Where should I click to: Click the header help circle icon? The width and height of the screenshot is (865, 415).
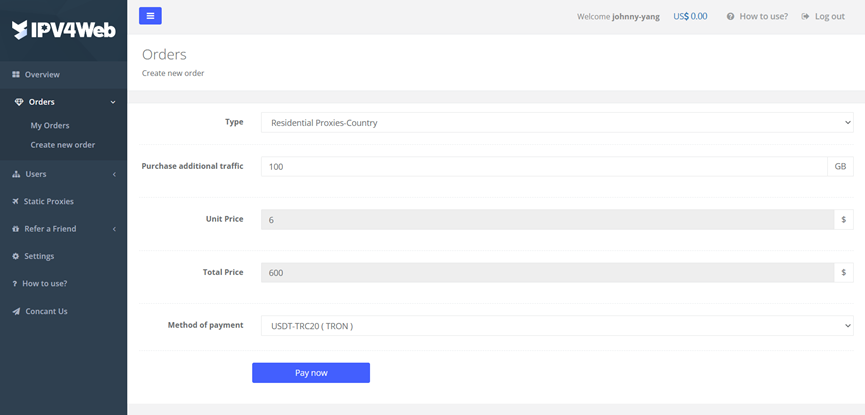coord(730,17)
